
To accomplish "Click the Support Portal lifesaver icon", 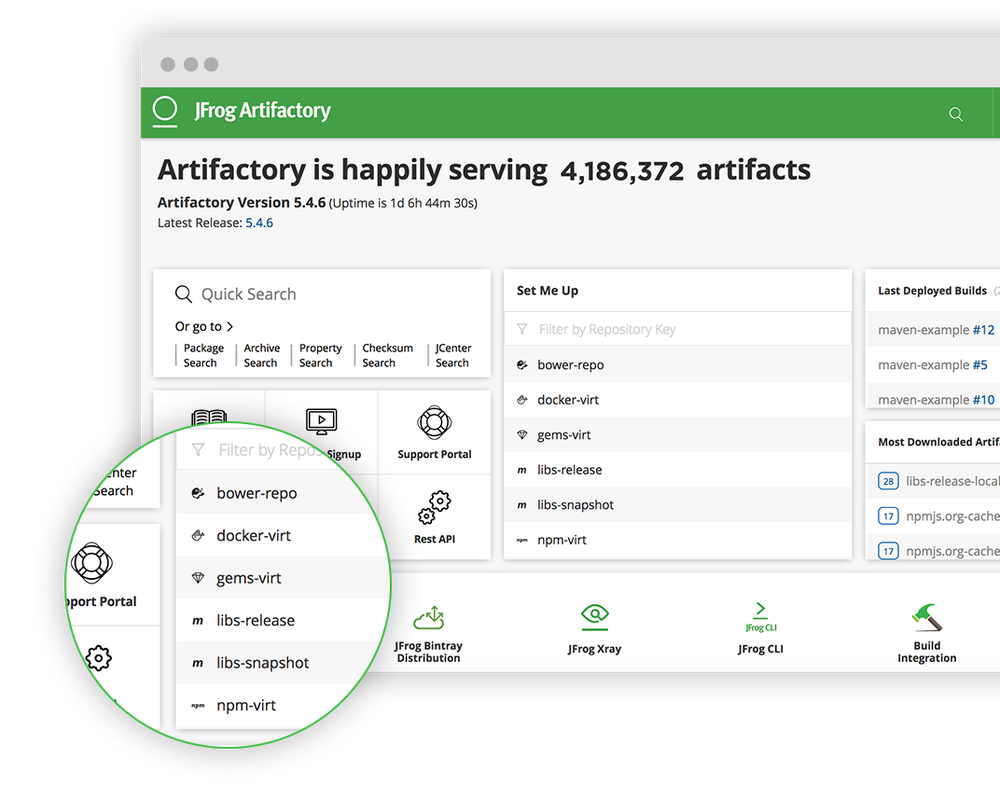I will pyautogui.click(x=434, y=423).
